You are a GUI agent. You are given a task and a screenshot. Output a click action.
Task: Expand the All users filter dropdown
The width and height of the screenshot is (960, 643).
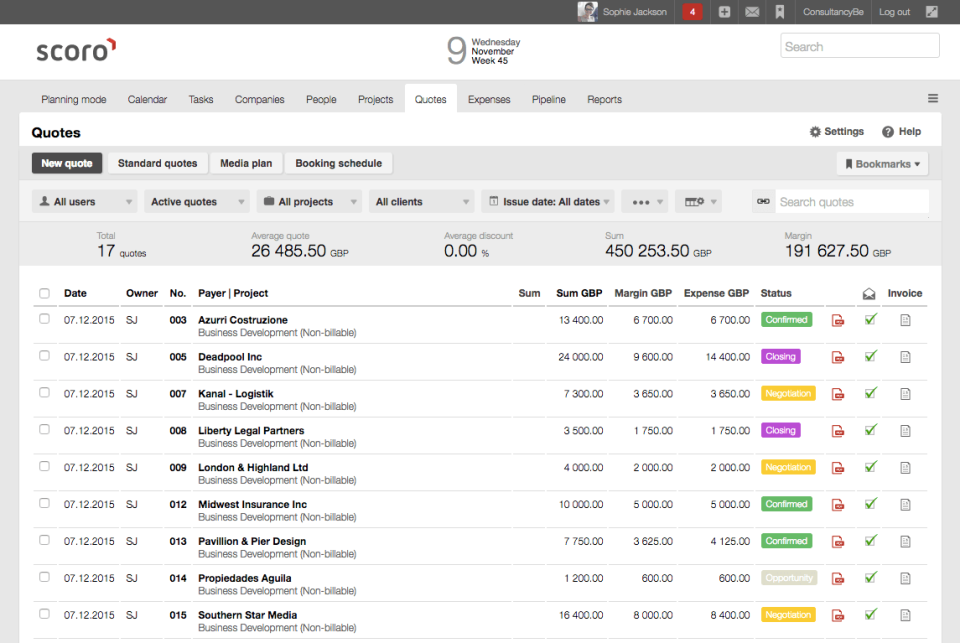tap(84, 202)
